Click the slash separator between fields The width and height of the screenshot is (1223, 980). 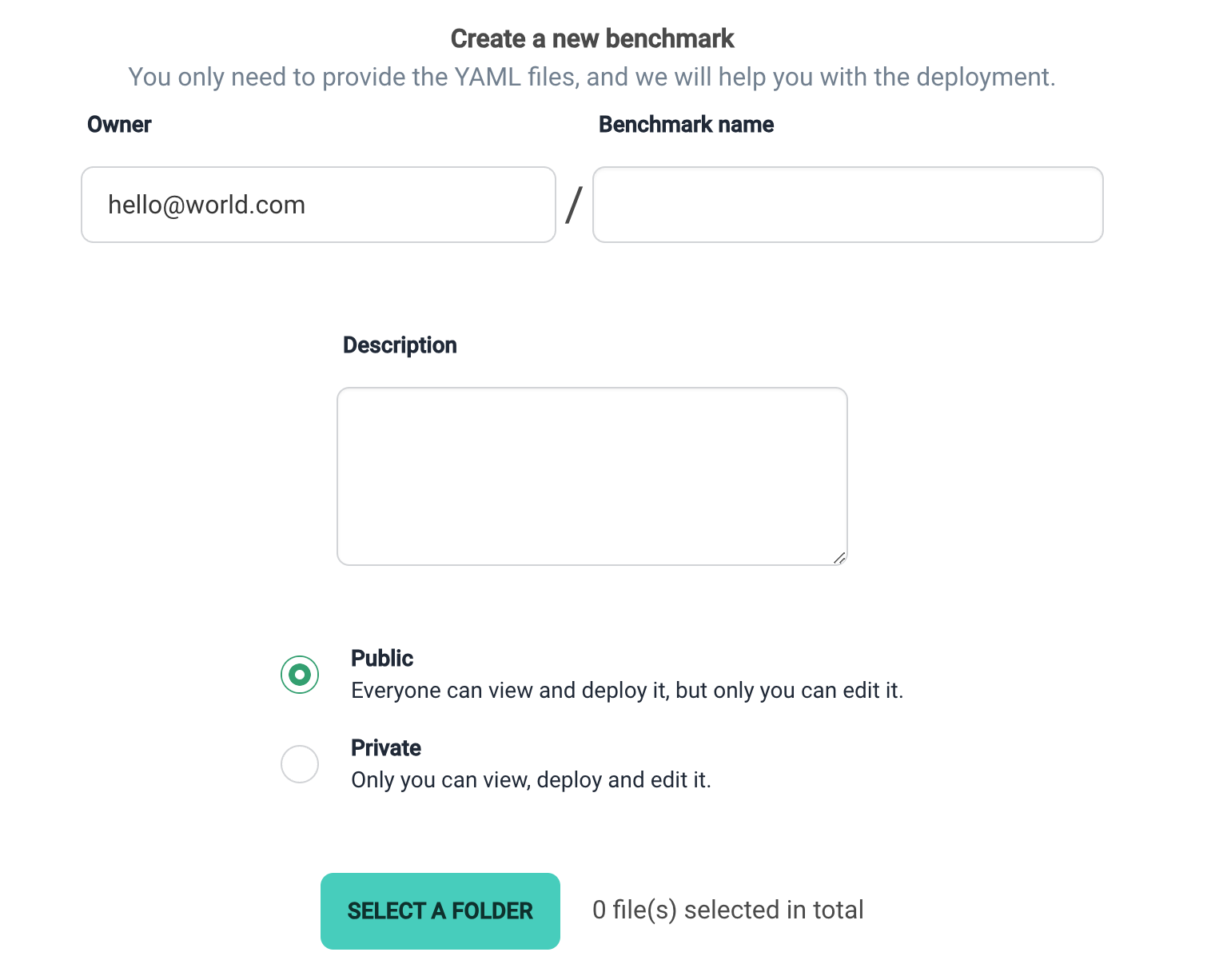pyautogui.click(x=574, y=205)
